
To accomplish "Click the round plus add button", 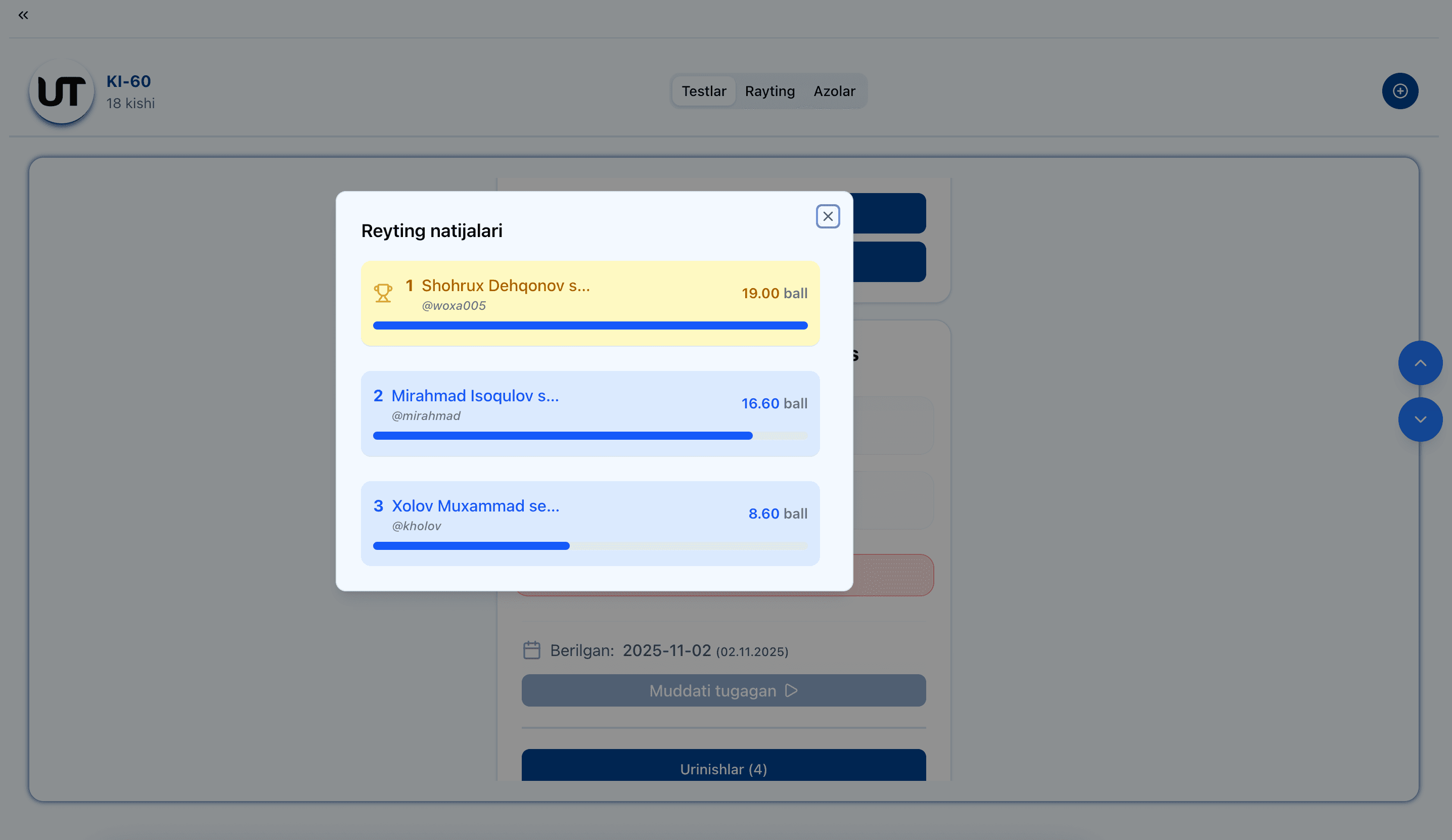I will [1399, 91].
